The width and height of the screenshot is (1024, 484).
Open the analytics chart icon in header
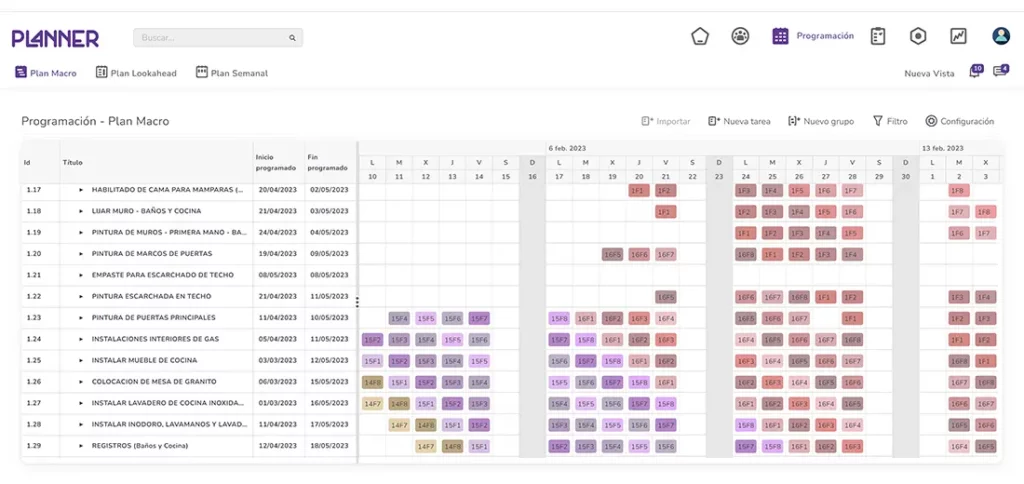pos(958,37)
